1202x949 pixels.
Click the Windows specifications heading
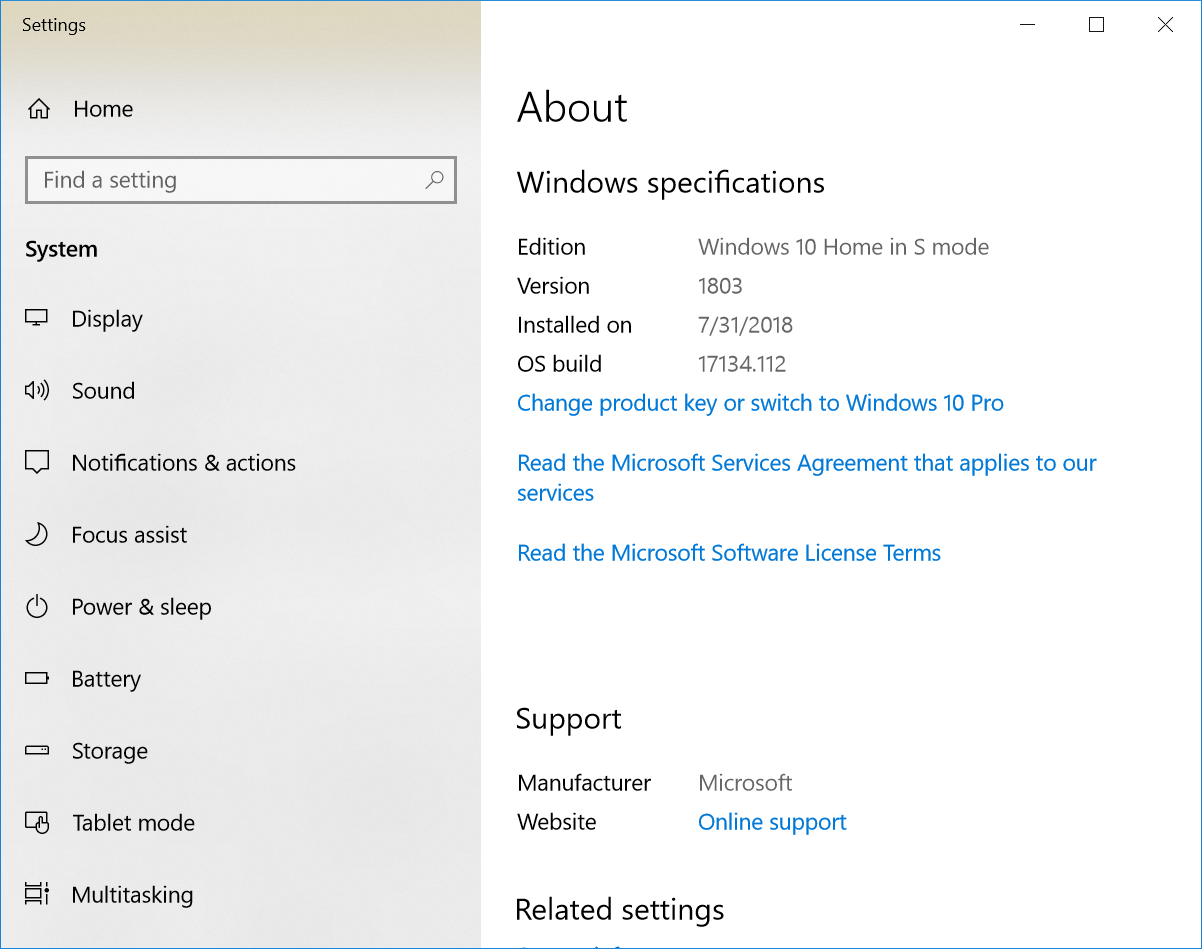(671, 183)
